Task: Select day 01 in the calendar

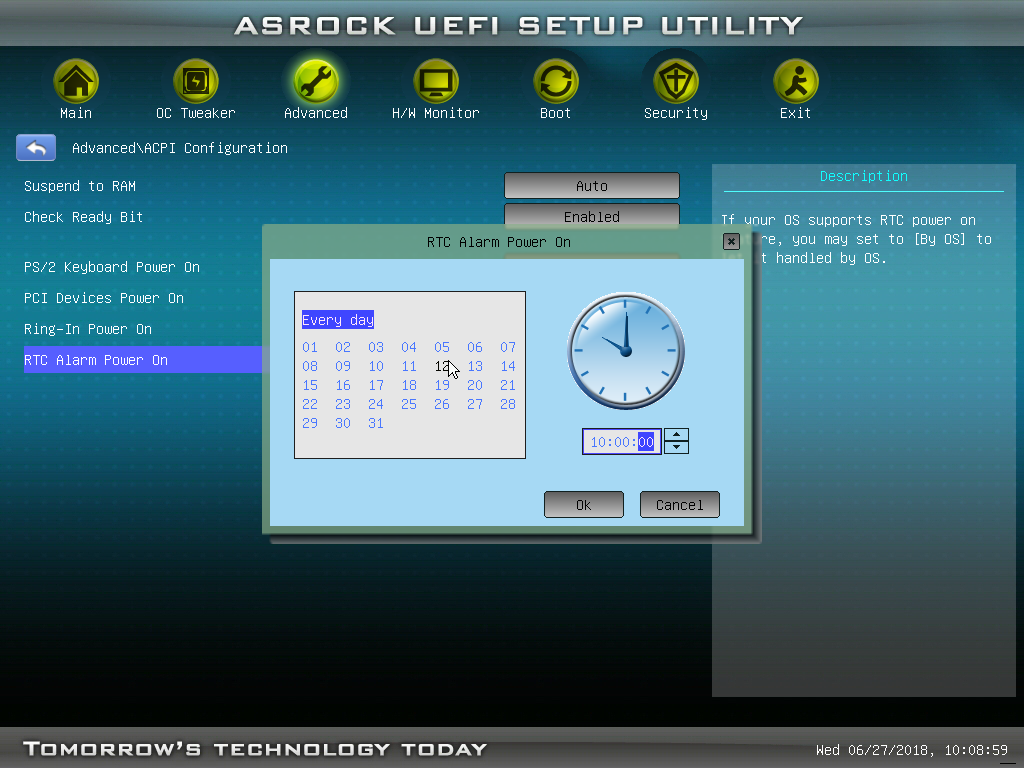Action: tap(310, 347)
